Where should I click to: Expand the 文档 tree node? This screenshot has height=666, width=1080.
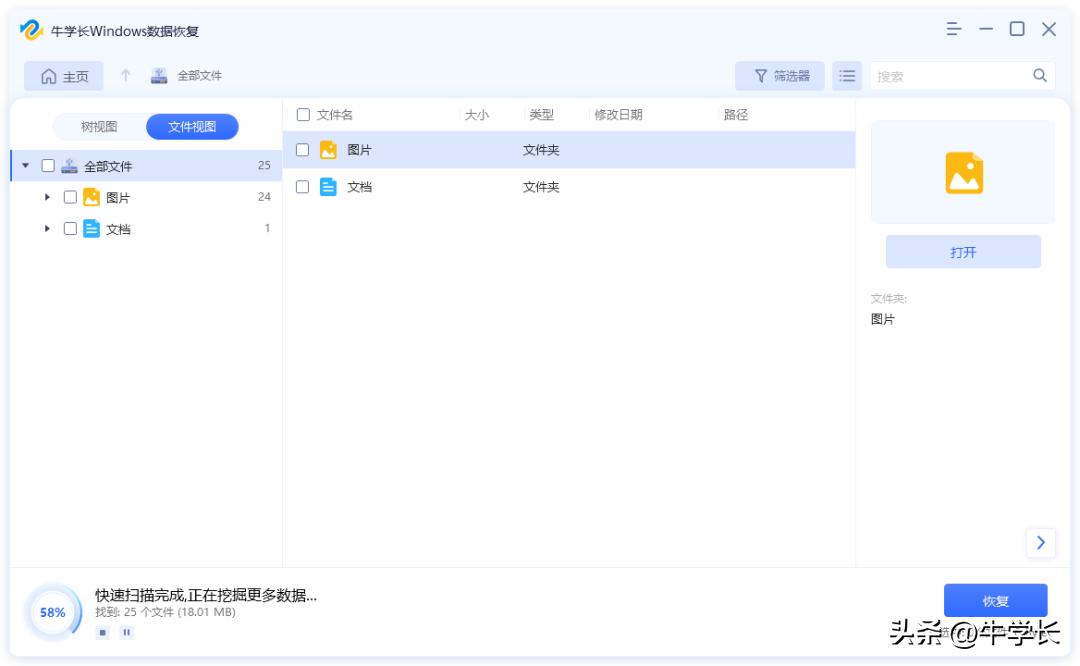click(46, 228)
